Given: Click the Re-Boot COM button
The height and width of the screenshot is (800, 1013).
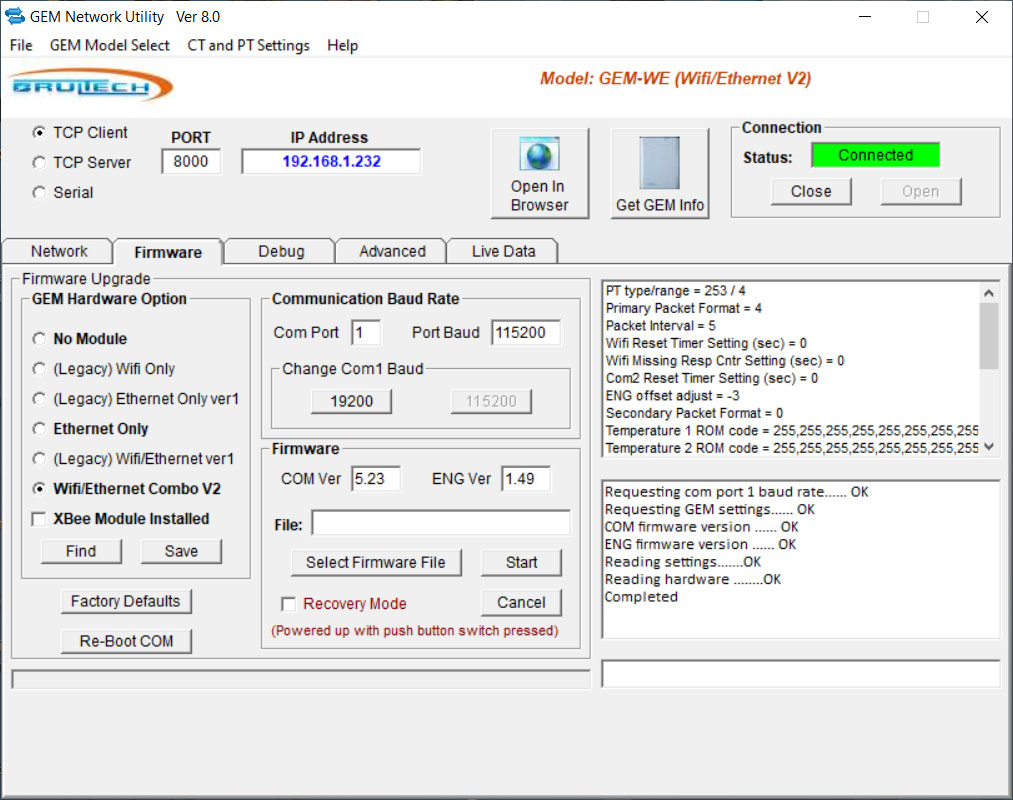Looking at the screenshot, I should [126, 641].
